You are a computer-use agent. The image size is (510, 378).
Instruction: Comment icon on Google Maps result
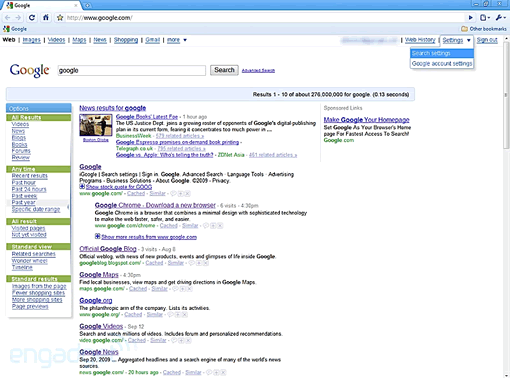(x=175, y=289)
